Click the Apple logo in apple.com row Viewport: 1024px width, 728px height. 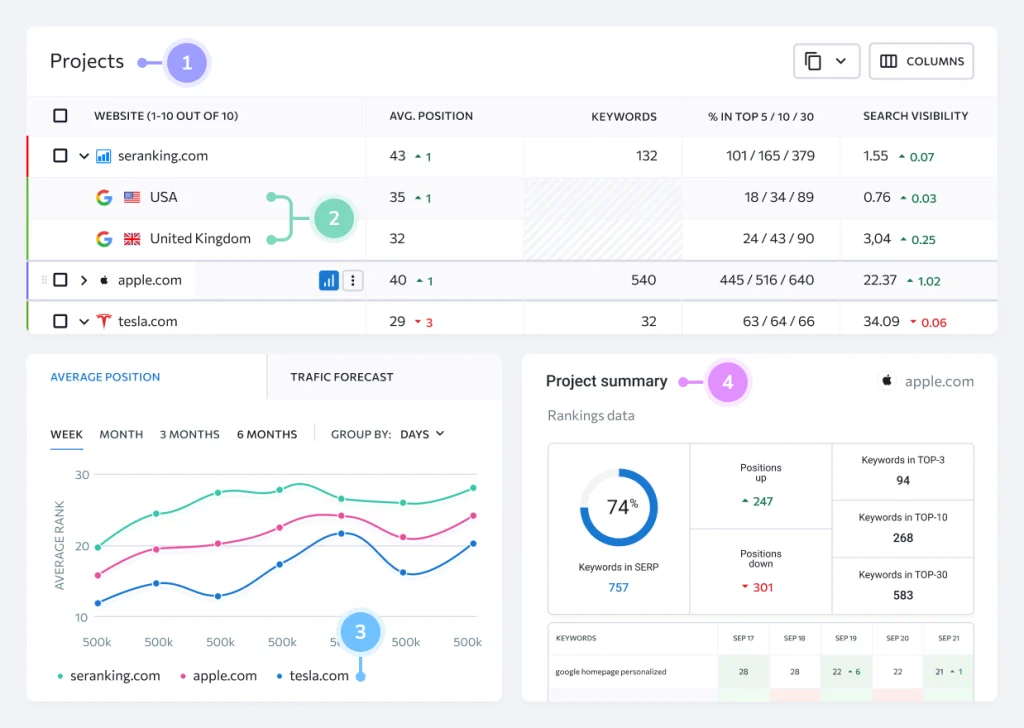point(104,279)
